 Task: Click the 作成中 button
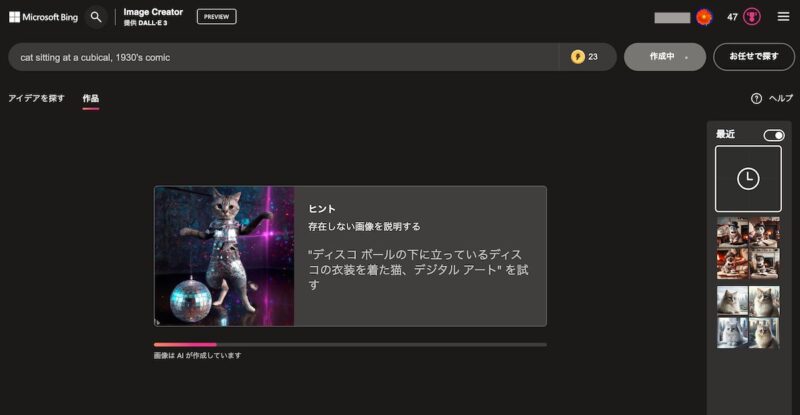665,57
